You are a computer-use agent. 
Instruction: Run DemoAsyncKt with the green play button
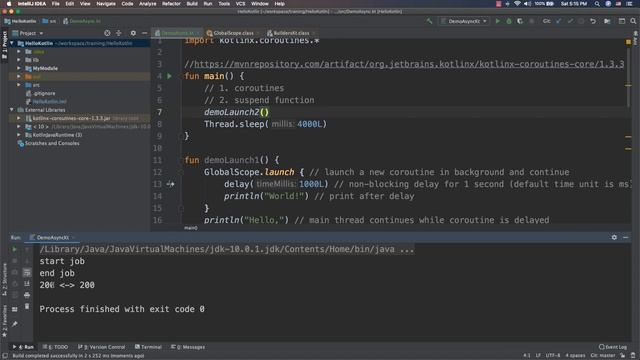[498, 21]
